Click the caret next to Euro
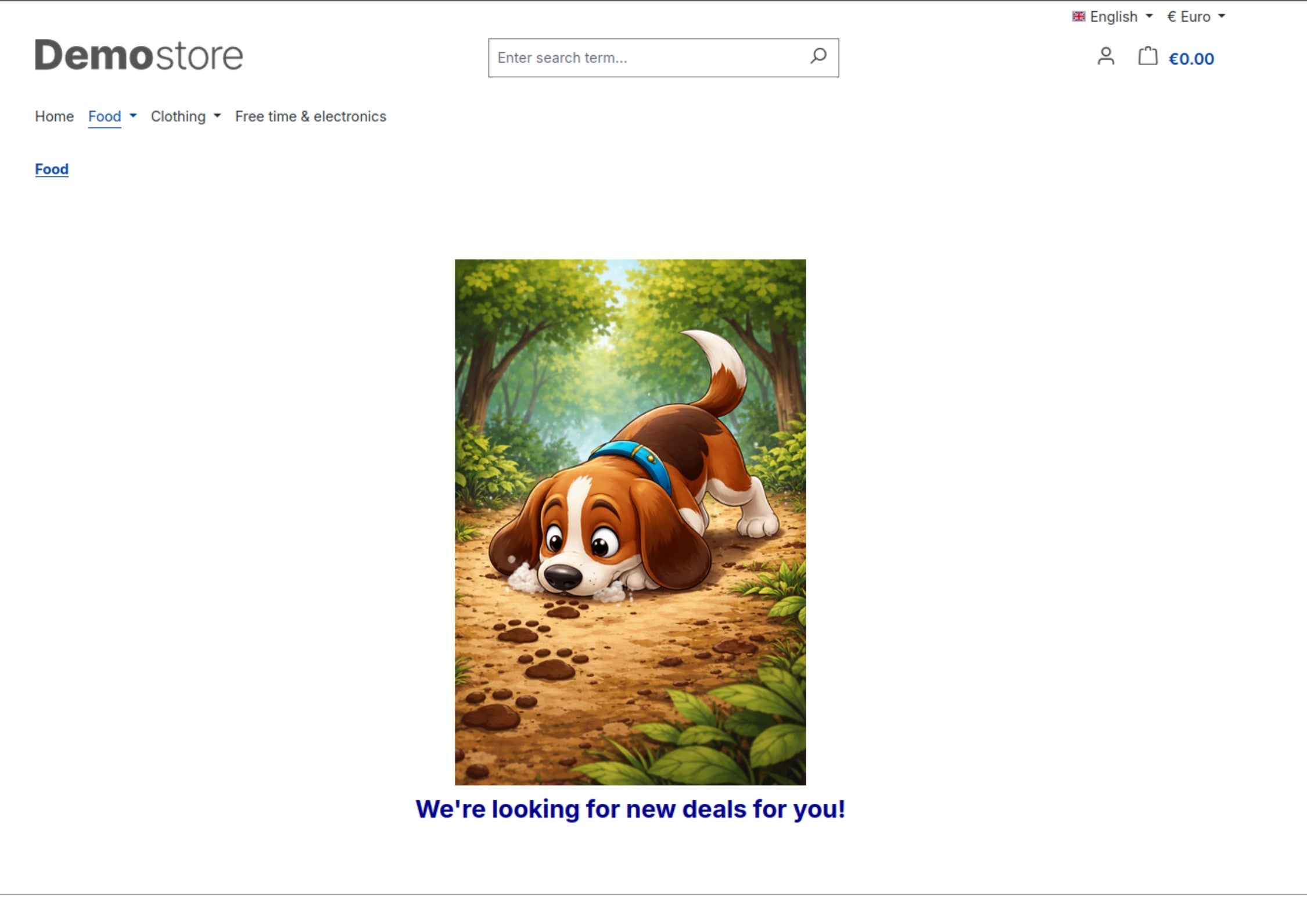The height and width of the screenshot is (924, 1307). click(x=1222, y=17)
